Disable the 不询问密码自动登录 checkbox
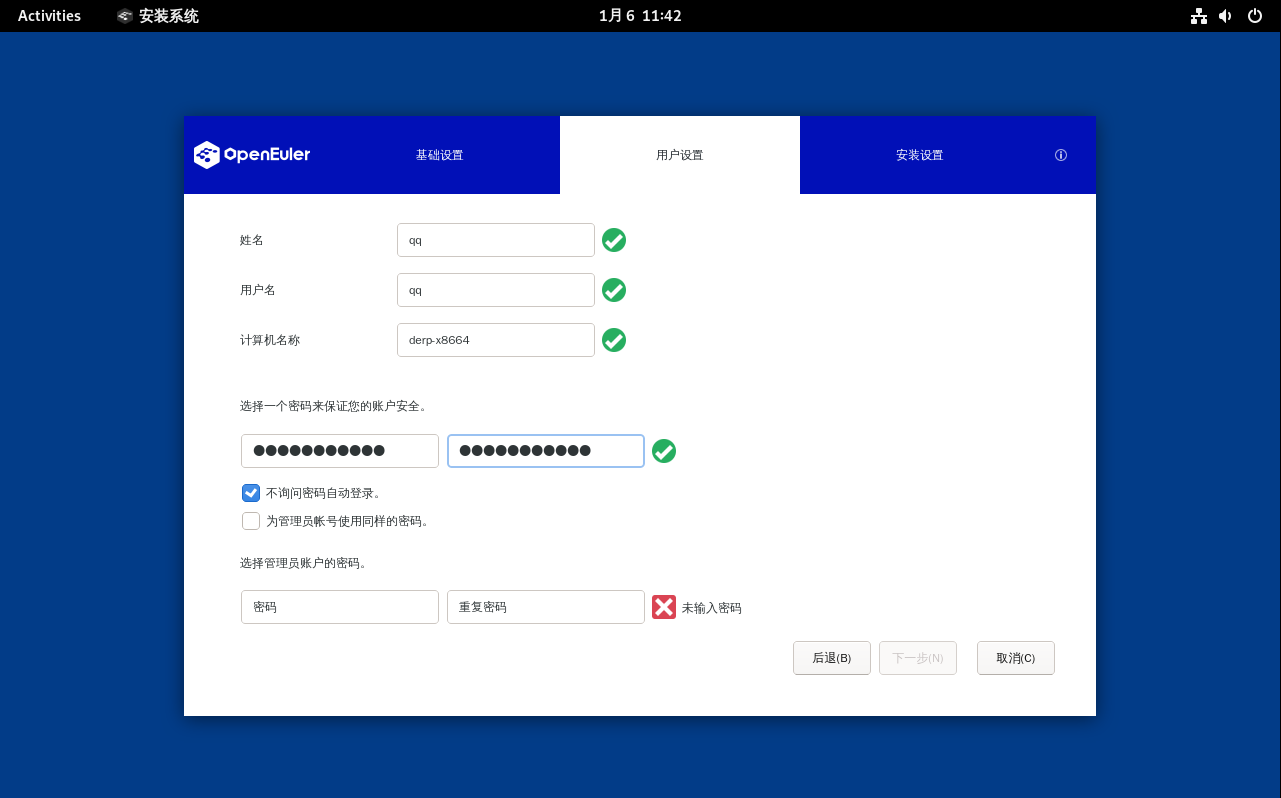The height and width of the screenshot is (798, 1281). (251, 493)
